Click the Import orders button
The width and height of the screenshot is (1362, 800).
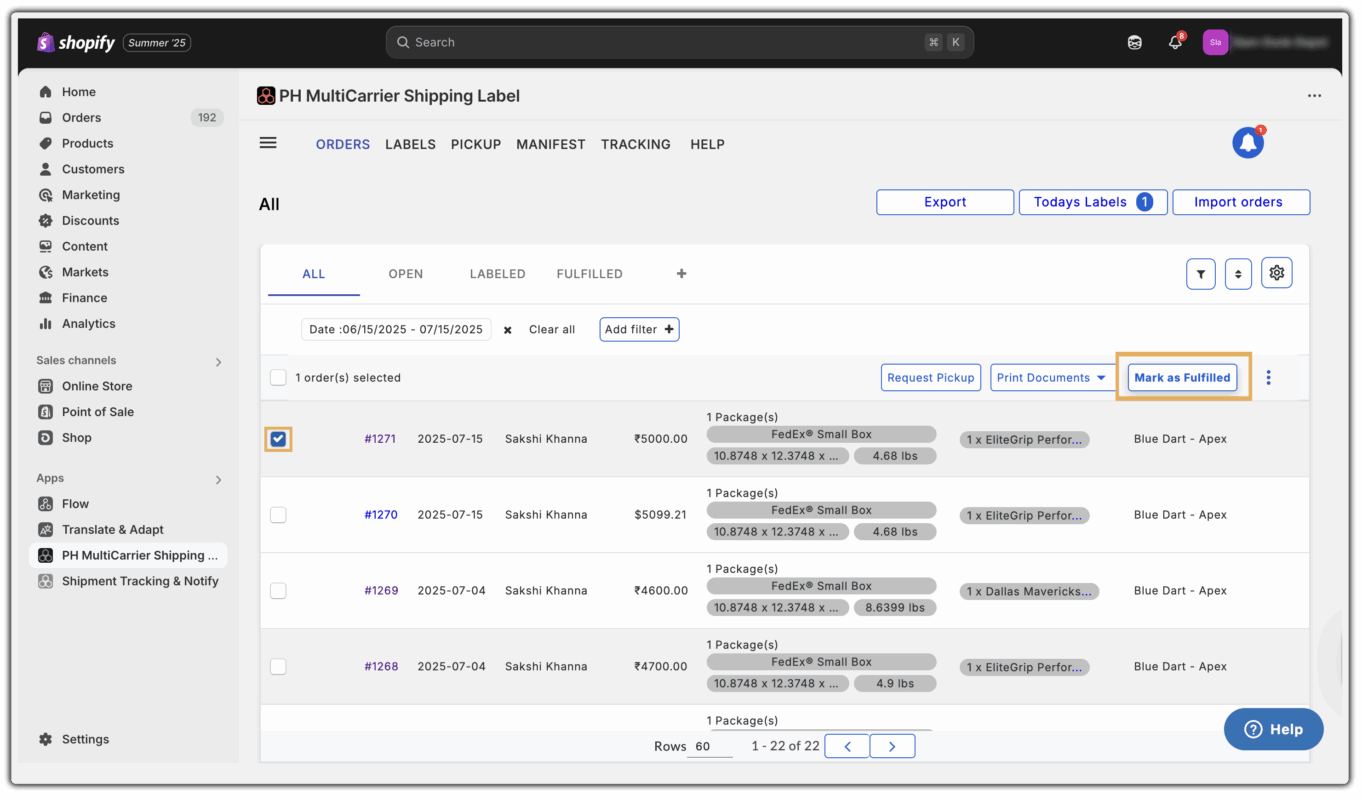[x=1239, y=202]
